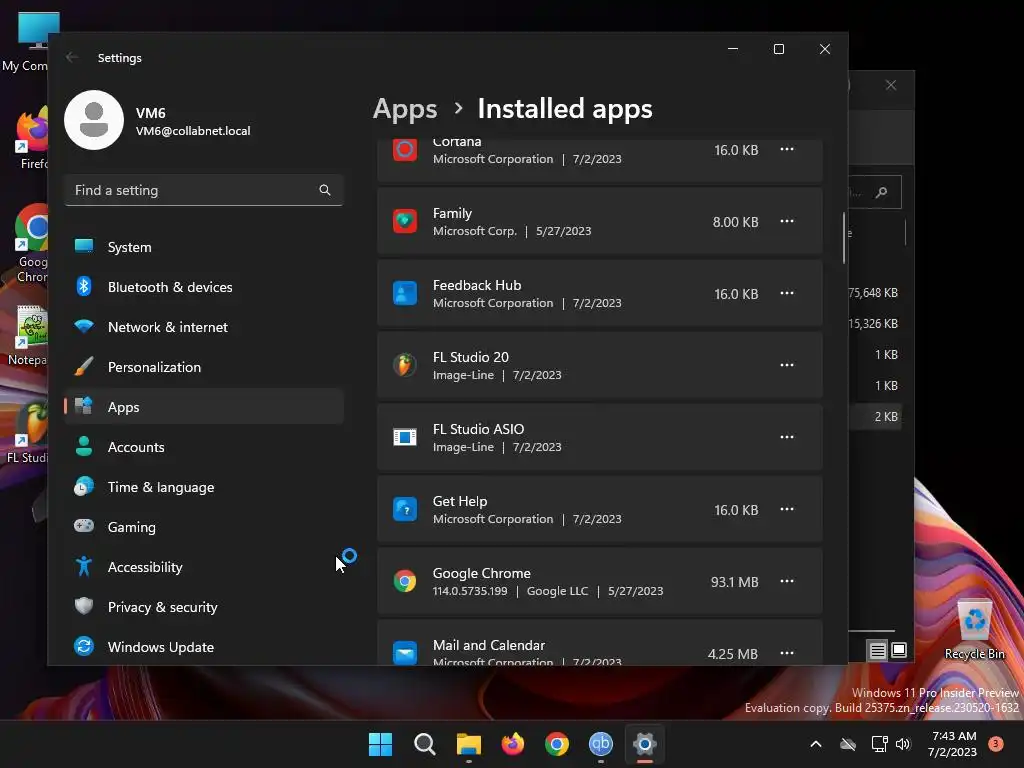Go to Gaming settings
Image resolution: width=1024 pixels, height=768 pixels.
204,527
